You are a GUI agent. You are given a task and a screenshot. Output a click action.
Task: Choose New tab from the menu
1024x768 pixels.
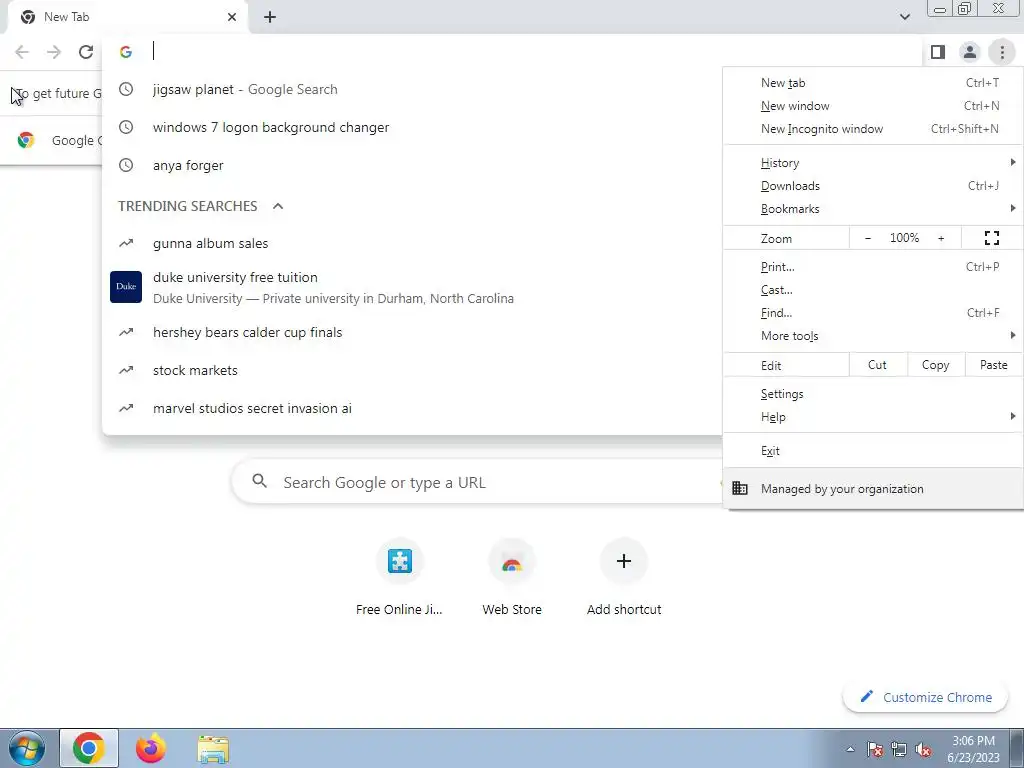tap(873, 83)
